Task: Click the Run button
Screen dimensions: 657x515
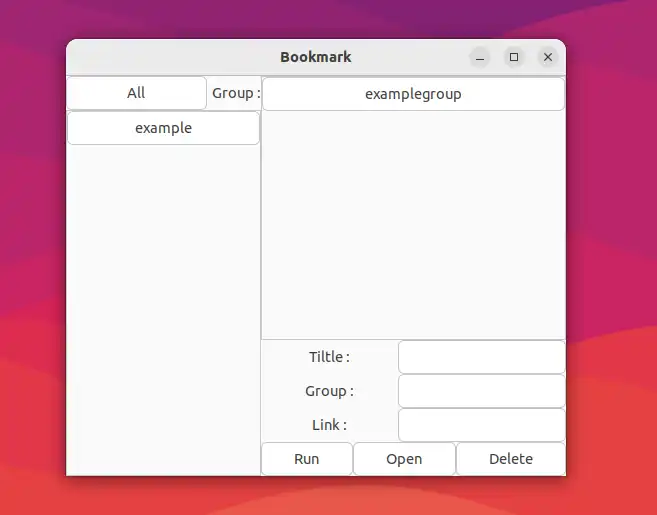Action: [307, 459]
